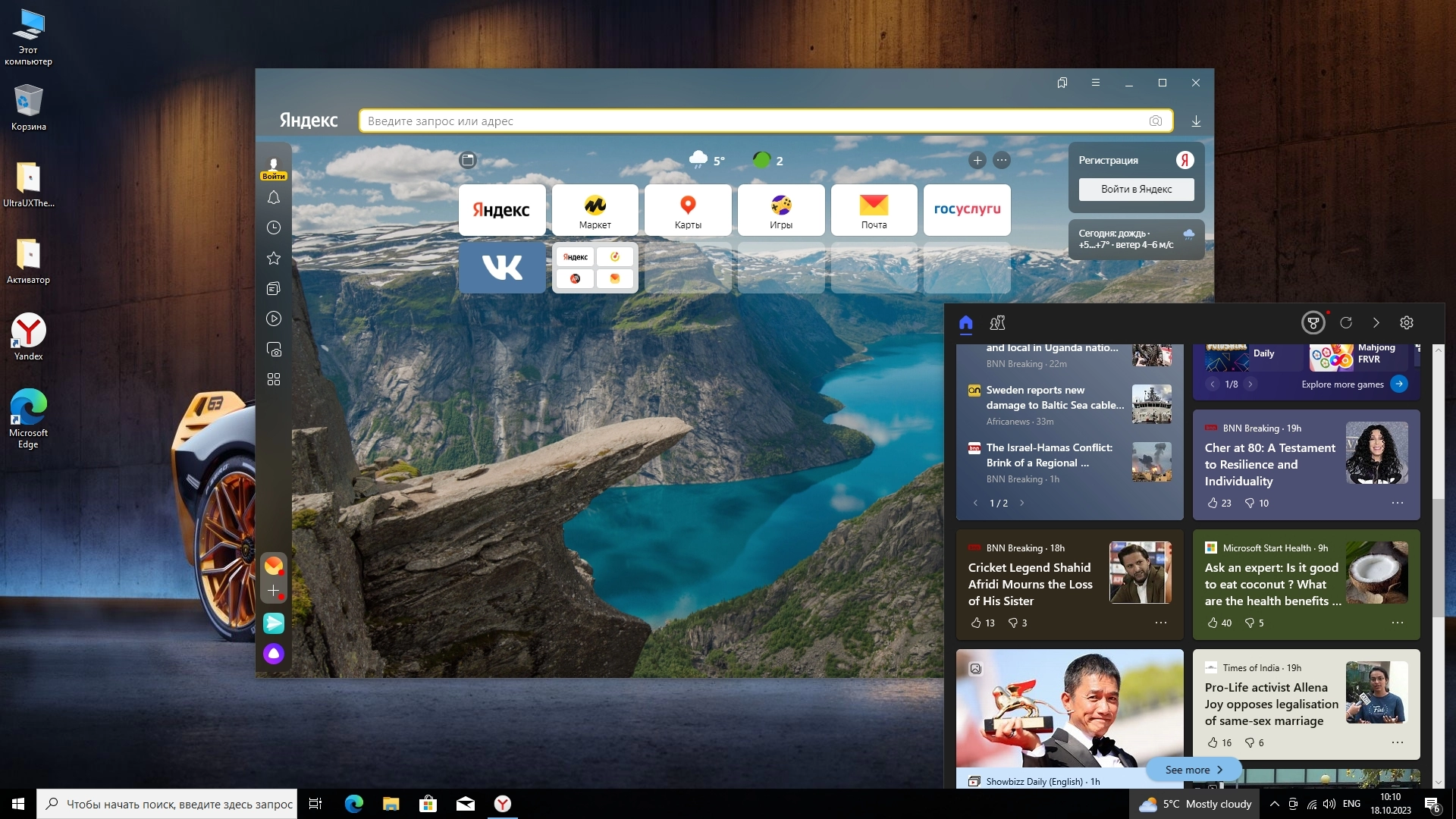Open the Yandex browser hamburger menu
Screen dimensions: 1456x819
1096,83
